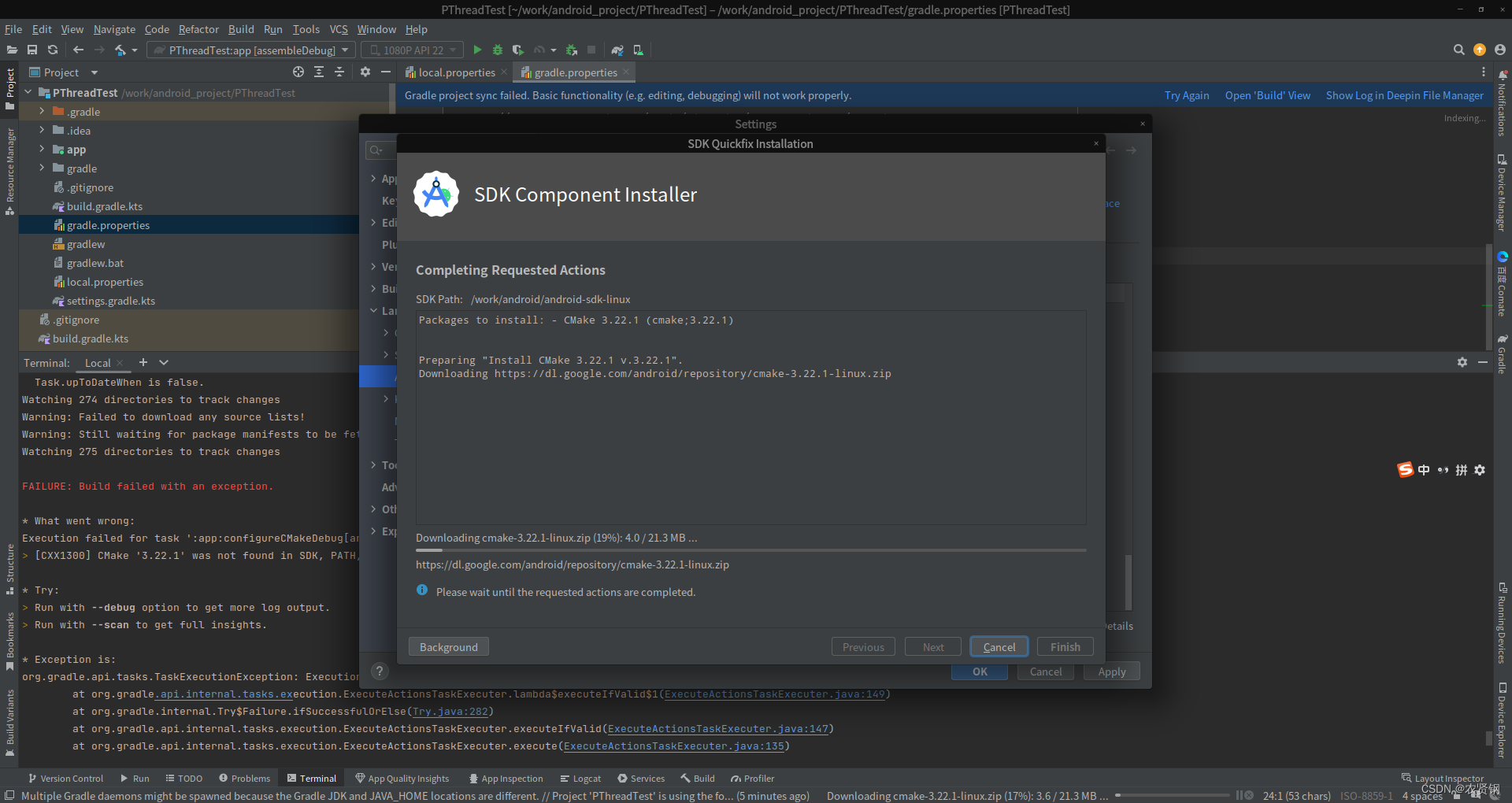
Task: Click Show Log in Deepin File Manager
Action: 1405,95
